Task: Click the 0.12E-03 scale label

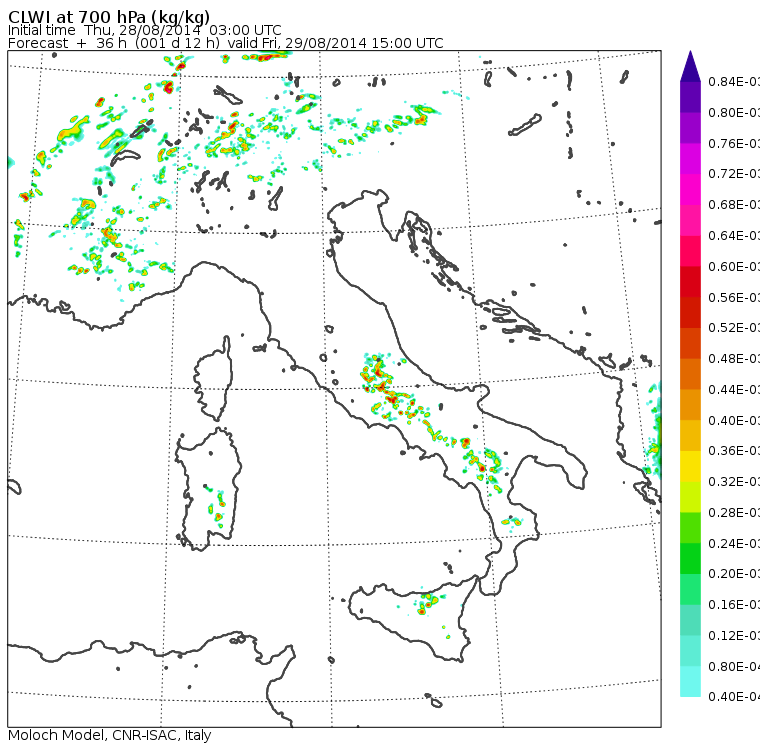Action: click(x=734, y=636)
